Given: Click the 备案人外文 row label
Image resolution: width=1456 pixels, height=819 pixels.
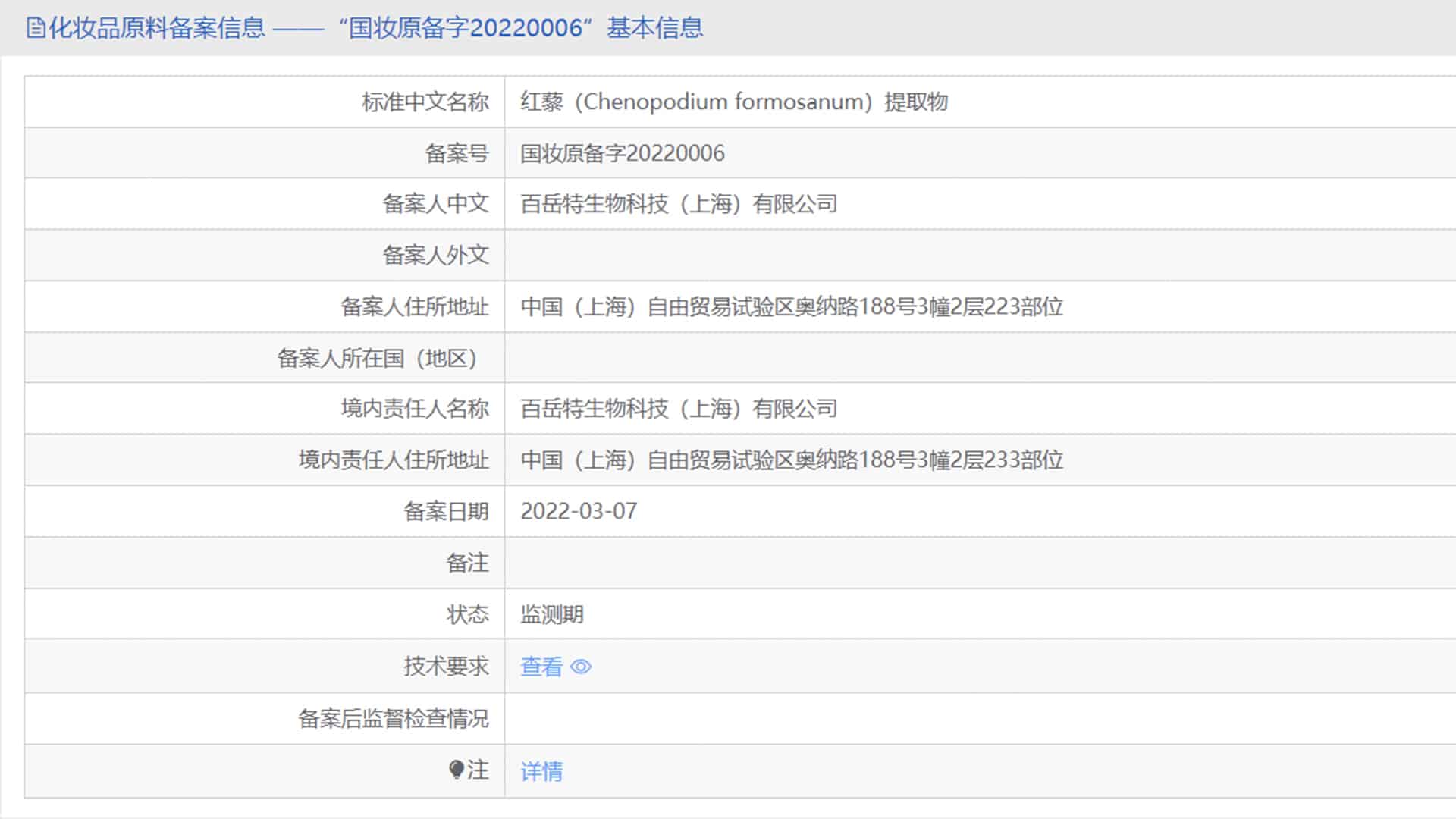Looking at the screenshot, I should coord(435,256).
